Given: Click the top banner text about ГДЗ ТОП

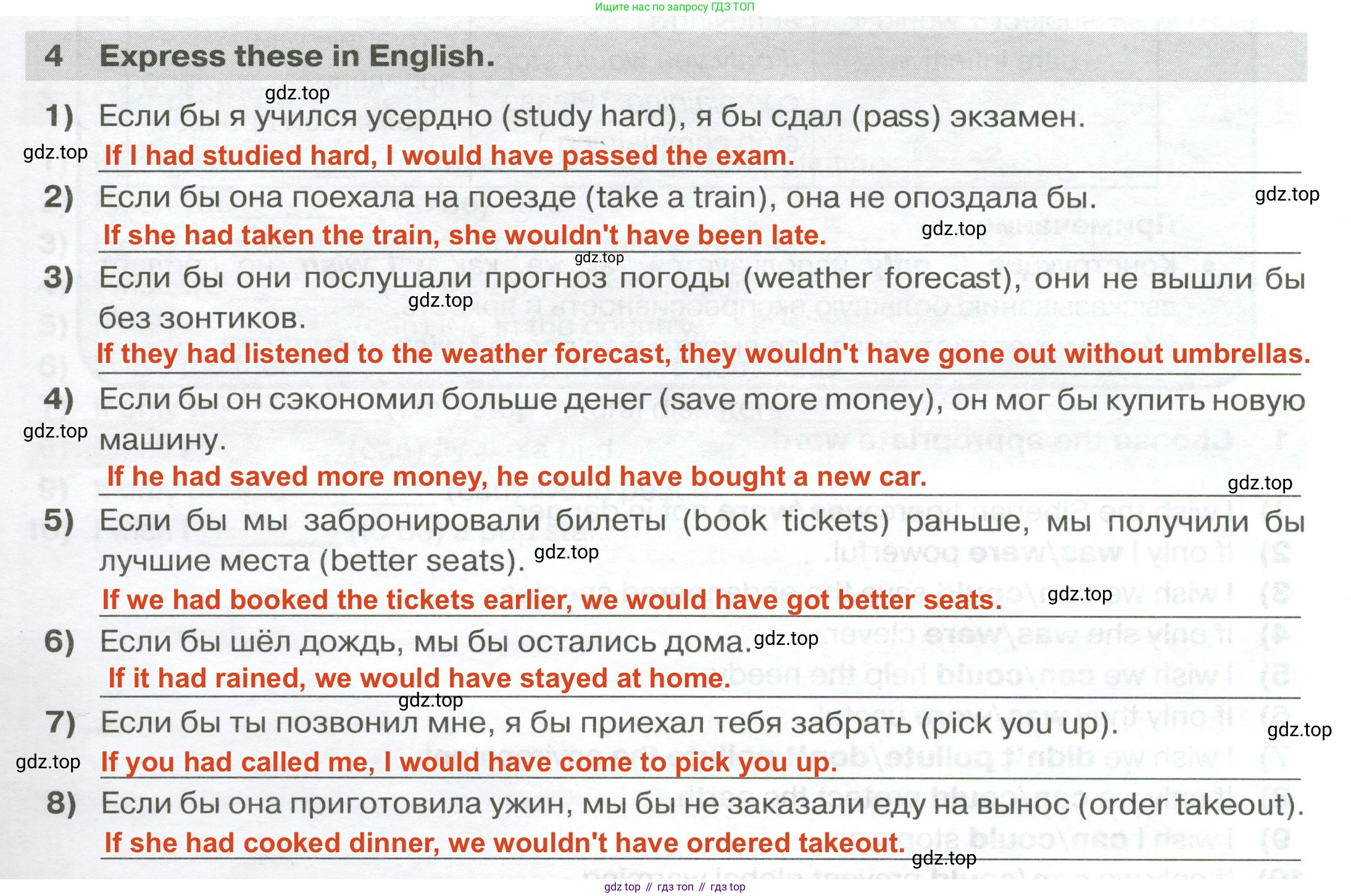Looking at the screenshot, I should click(x=674, y=7).
